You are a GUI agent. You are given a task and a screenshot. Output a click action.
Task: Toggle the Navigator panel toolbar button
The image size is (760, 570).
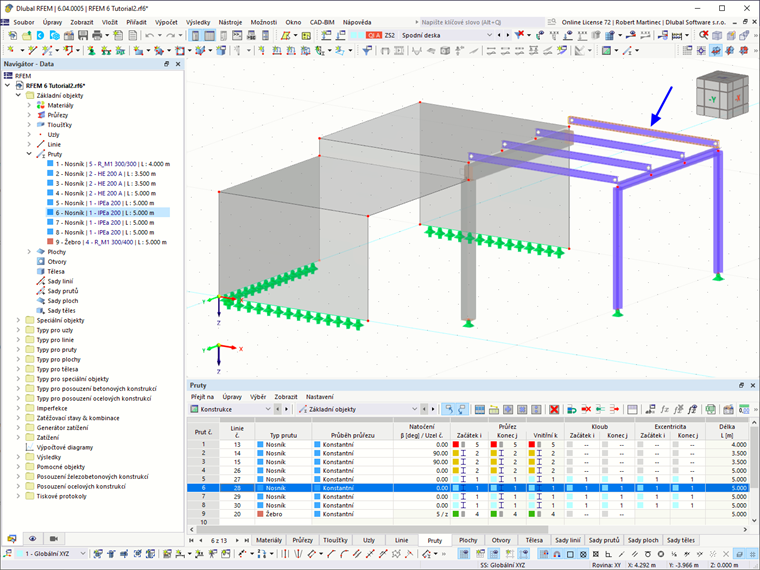click(195, 35)
